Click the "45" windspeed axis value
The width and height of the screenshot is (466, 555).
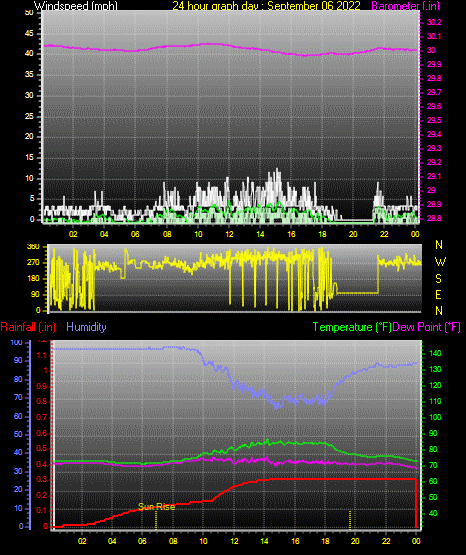click(x=29, y=33)
